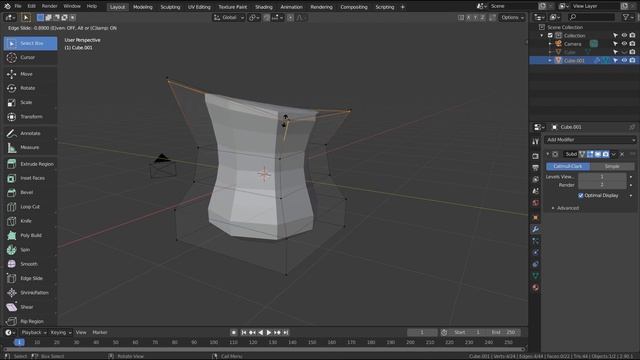The image size is (640, 360).
Task: Select the Catmull-Clark subdivision type
Action: (x=568, y=167)
